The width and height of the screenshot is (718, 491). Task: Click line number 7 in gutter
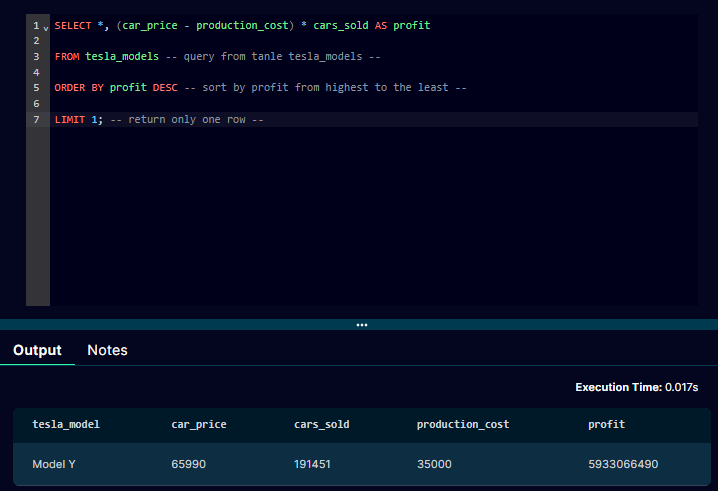(x=36, y=120)
